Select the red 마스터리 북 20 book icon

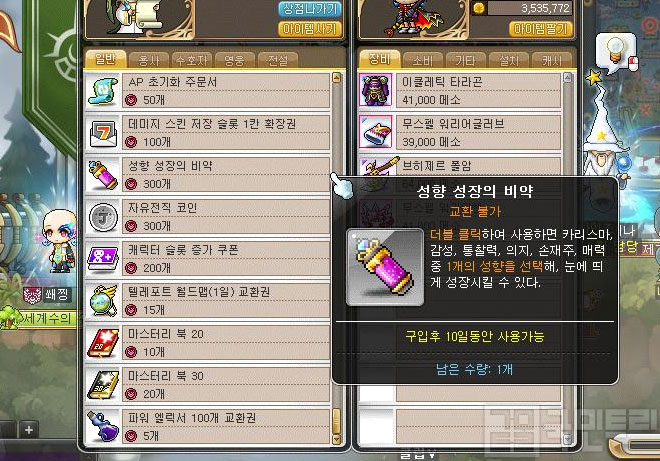click(102, 343)
